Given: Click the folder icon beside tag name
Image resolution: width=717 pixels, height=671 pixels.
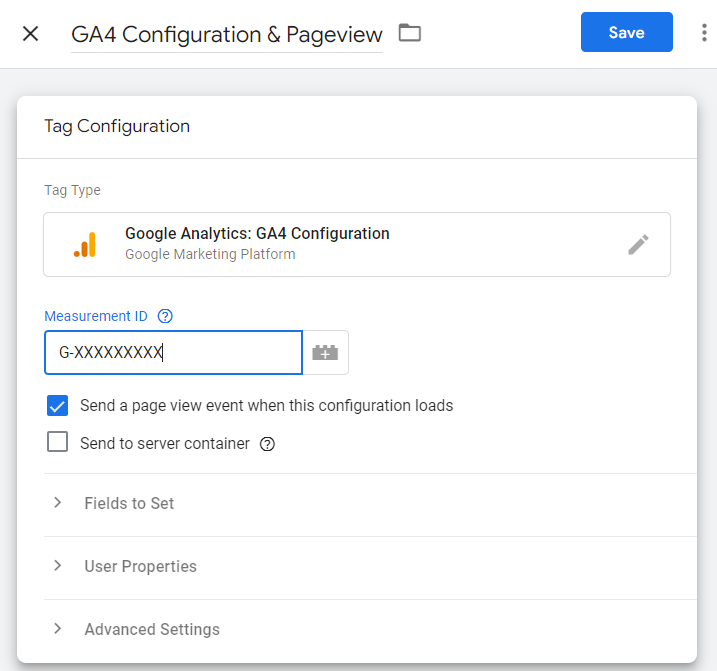Looking at the screenshot, I should 410,33.
